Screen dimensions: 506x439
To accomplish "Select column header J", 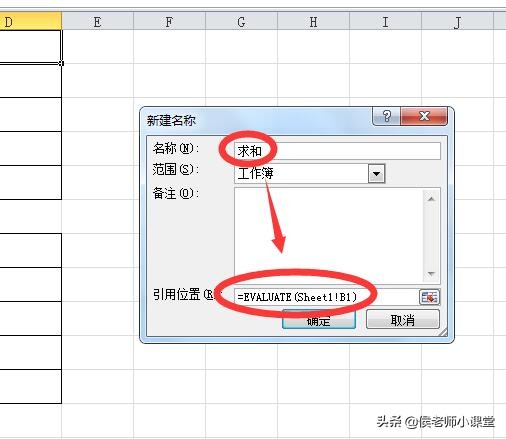I will click(457, 22).
